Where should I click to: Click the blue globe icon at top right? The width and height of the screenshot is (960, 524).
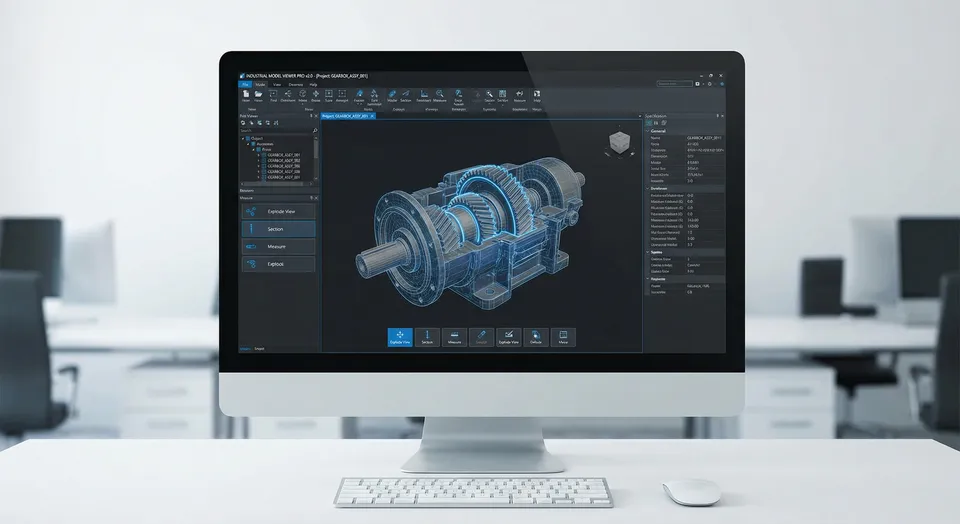(721, 84)
